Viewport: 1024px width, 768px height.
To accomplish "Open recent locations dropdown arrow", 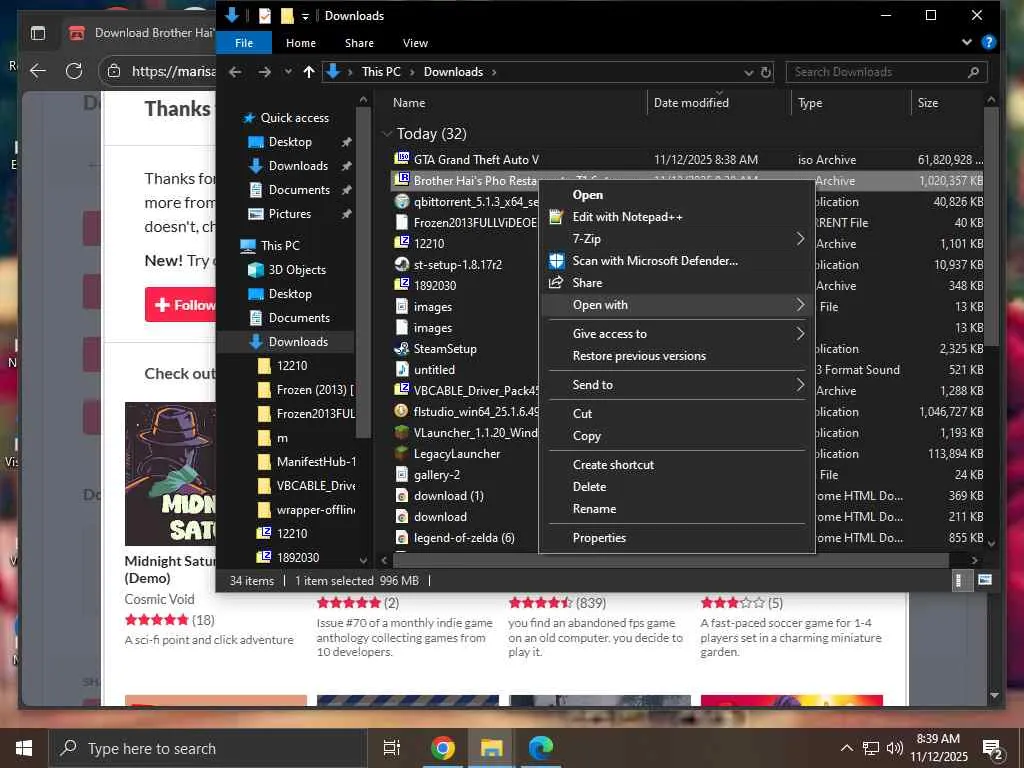I will click(x=288, y=72).
